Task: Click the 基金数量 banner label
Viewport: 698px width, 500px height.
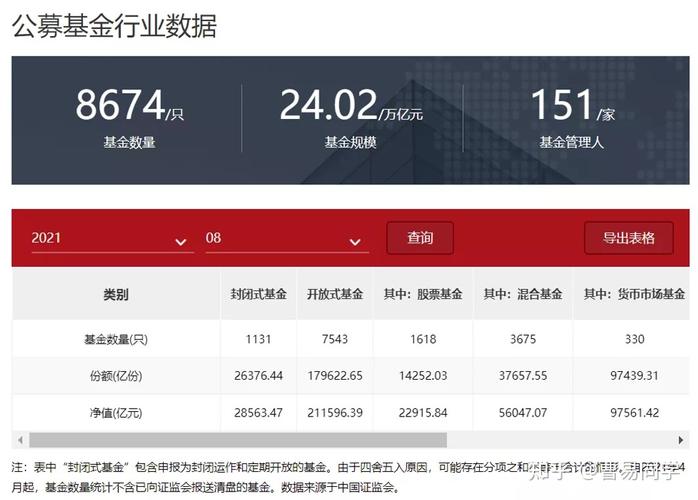Action: (130, 142)
